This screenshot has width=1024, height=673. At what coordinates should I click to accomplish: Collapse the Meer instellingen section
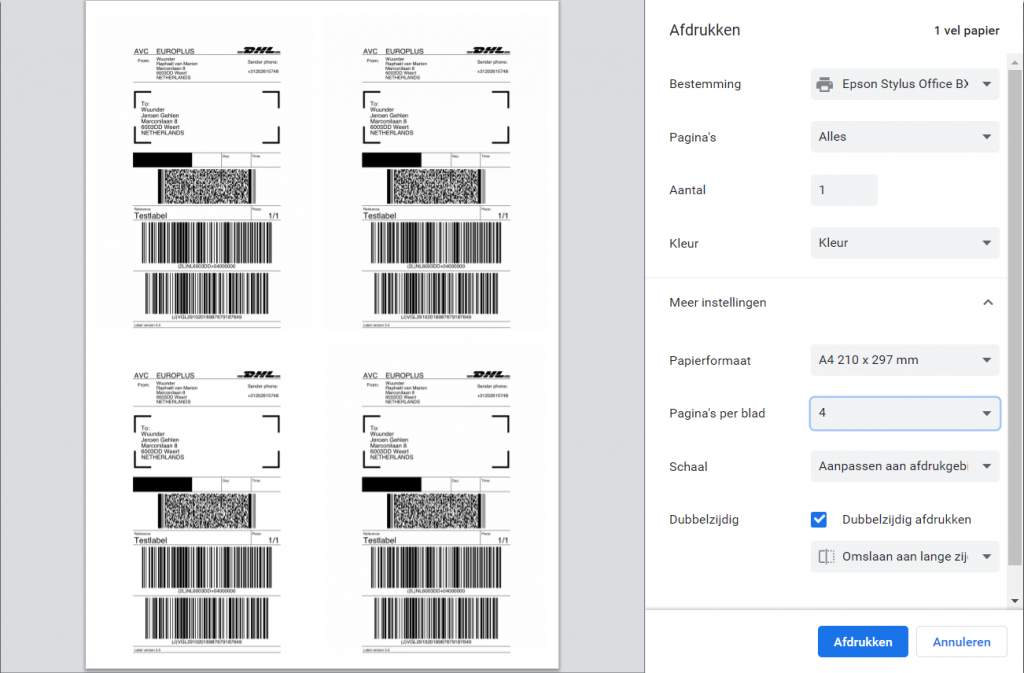987,302
